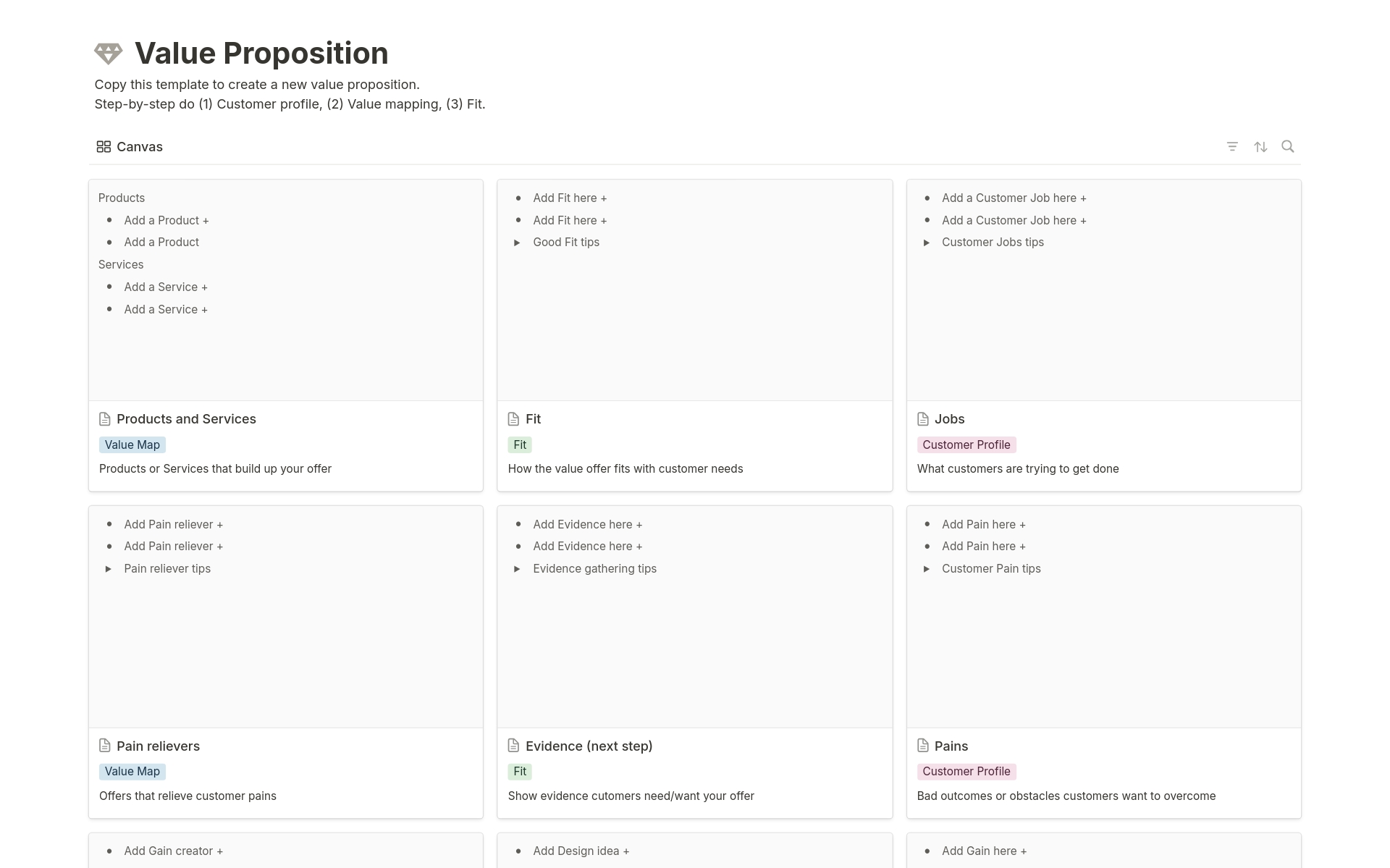Open the Pains card title
1390x868 pixels.
pos(951,746)
